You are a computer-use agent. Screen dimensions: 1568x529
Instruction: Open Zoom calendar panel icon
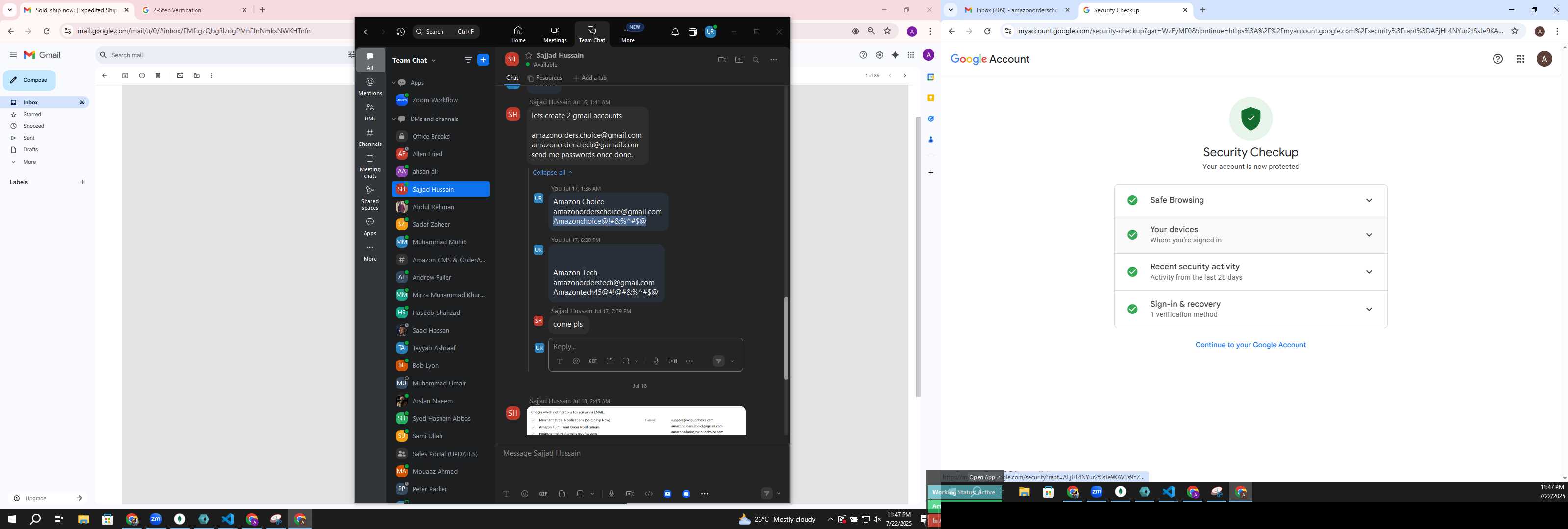[x=693, y=32]
